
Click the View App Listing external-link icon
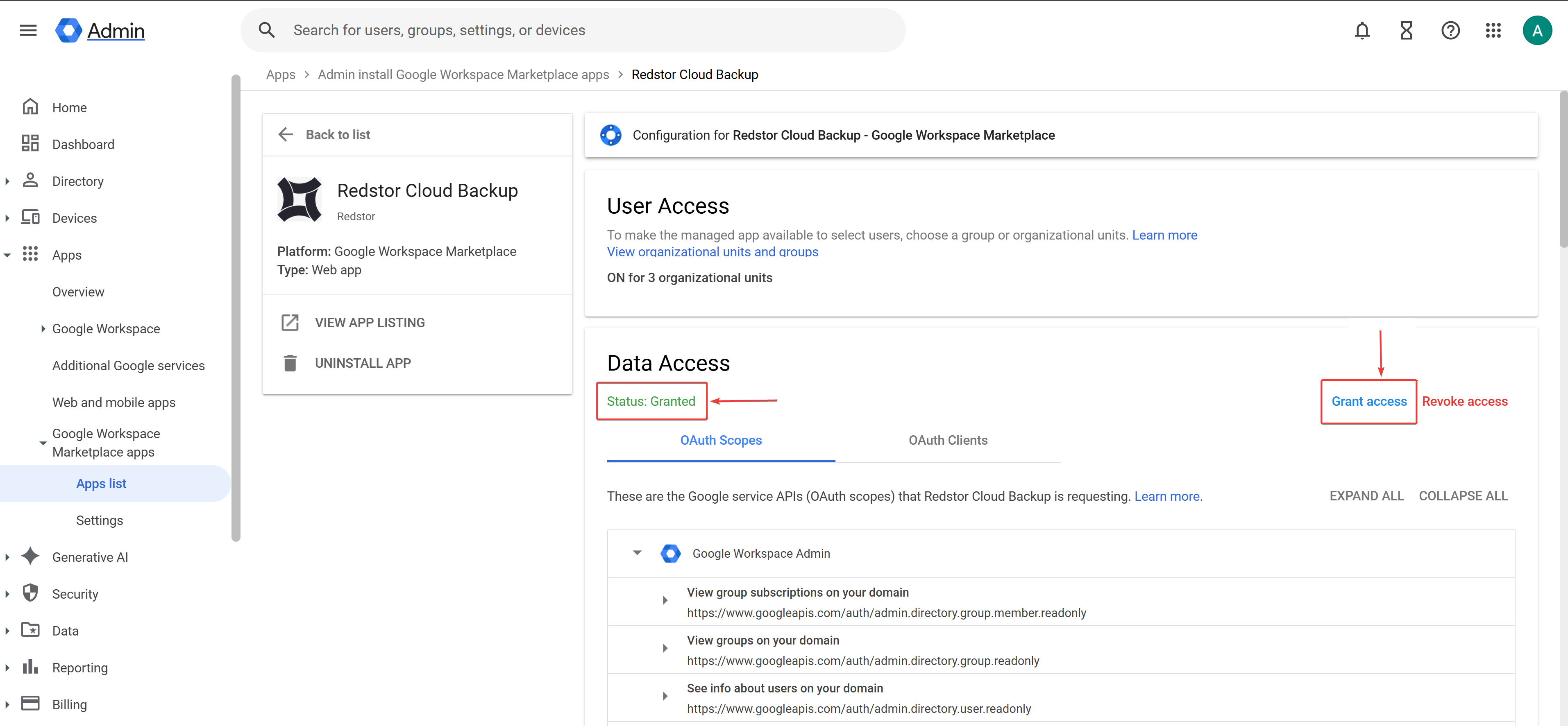click(x=290, y=323)
